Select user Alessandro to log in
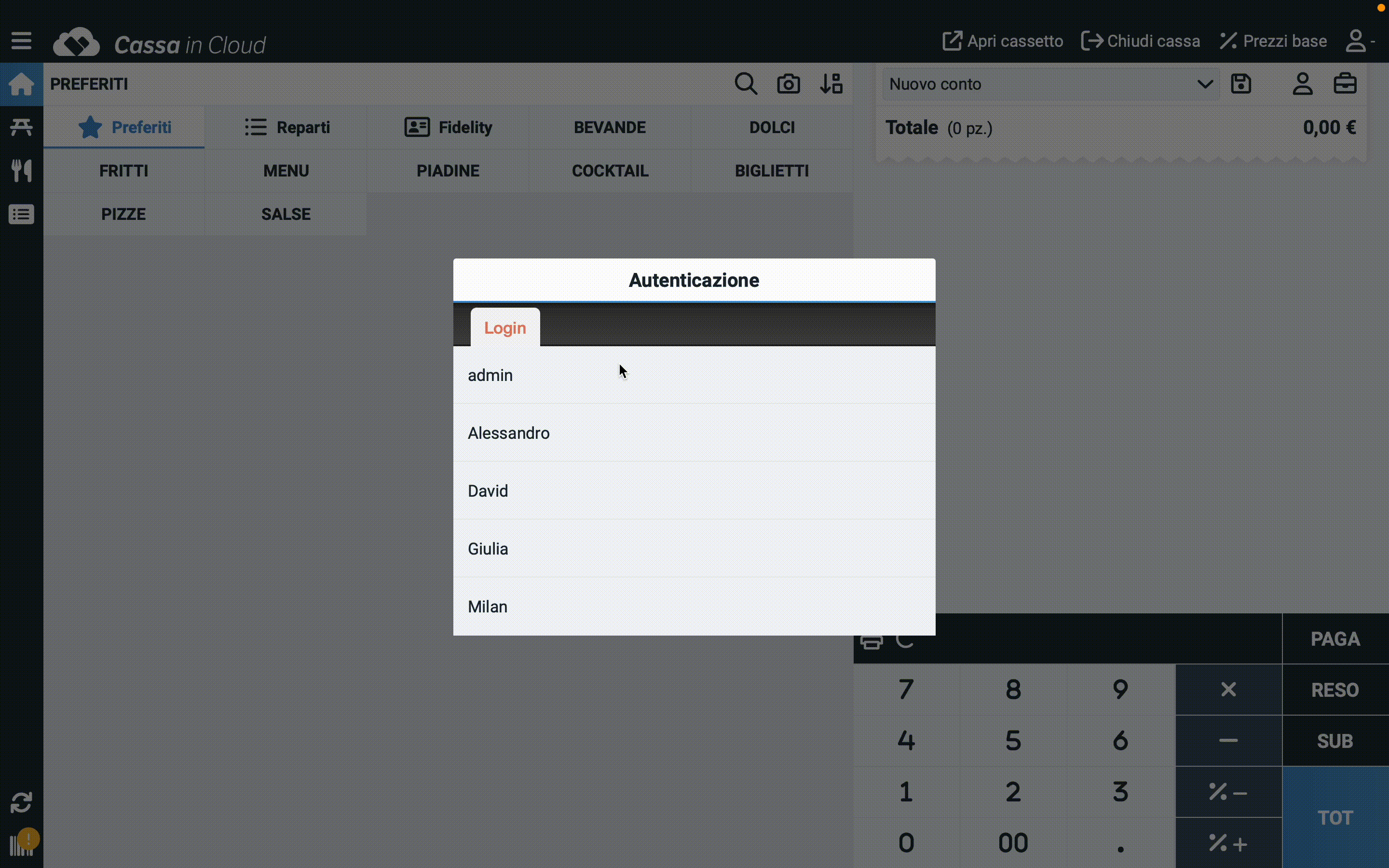Image resolution: width=1389 pixels, height=868 pixels. point(694,433)
